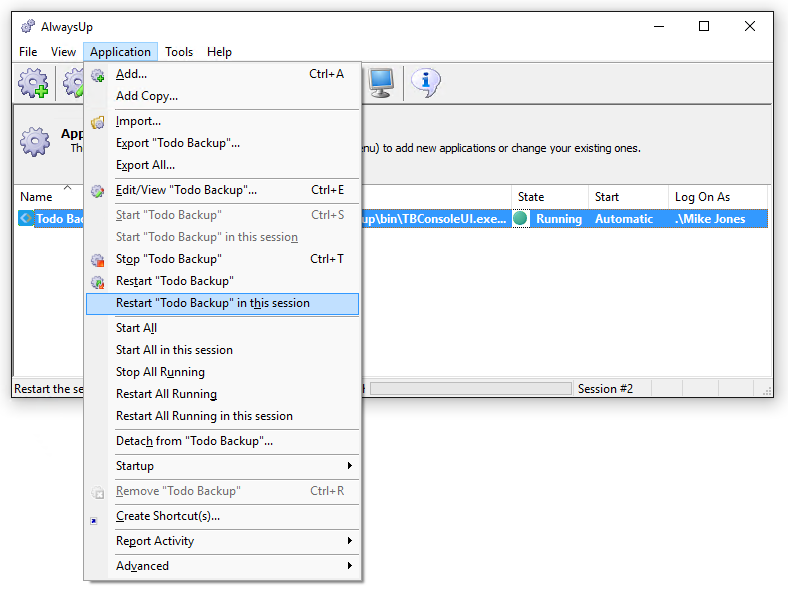The width and height of the screenshot is (788, 590).
Task: Minimize the AlwaysUp window
Action: click(x=659, y=26)
